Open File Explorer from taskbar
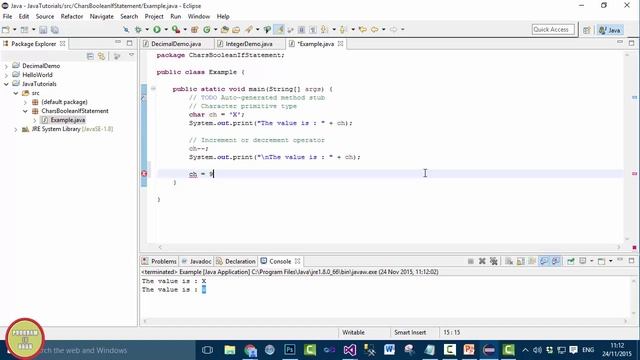The height and width of the screenshot is (360, 640). tap(230, 350)
